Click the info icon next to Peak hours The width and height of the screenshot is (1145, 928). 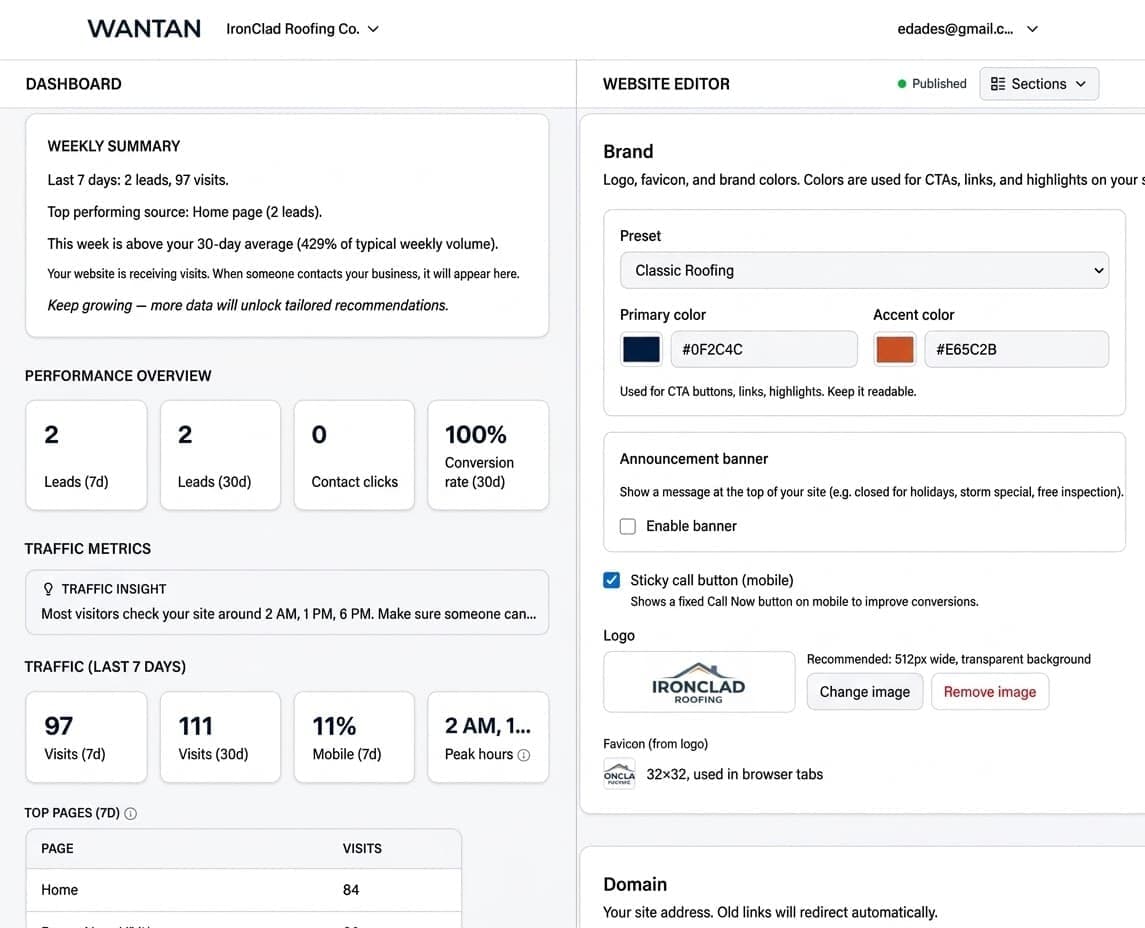pos(522,754)
